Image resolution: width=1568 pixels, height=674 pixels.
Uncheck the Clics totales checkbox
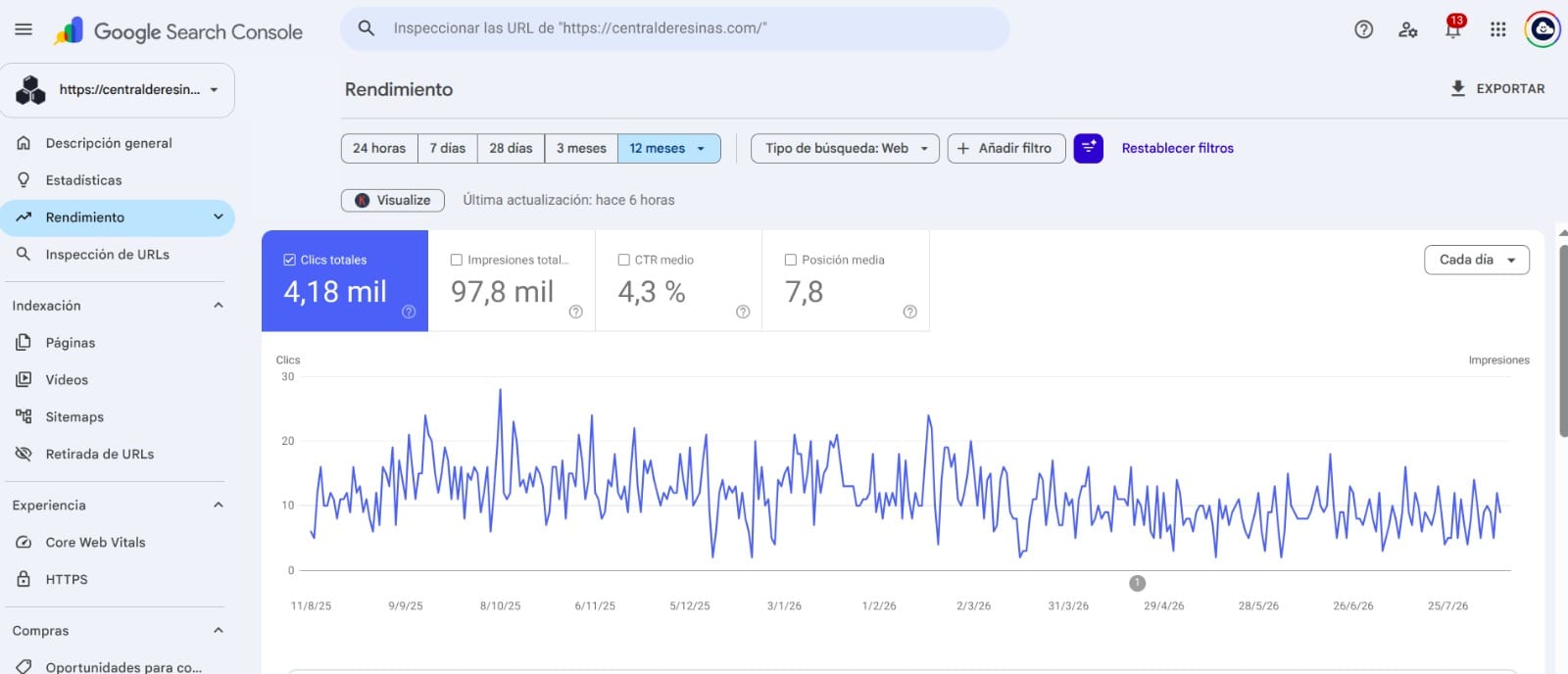(289, 260)
